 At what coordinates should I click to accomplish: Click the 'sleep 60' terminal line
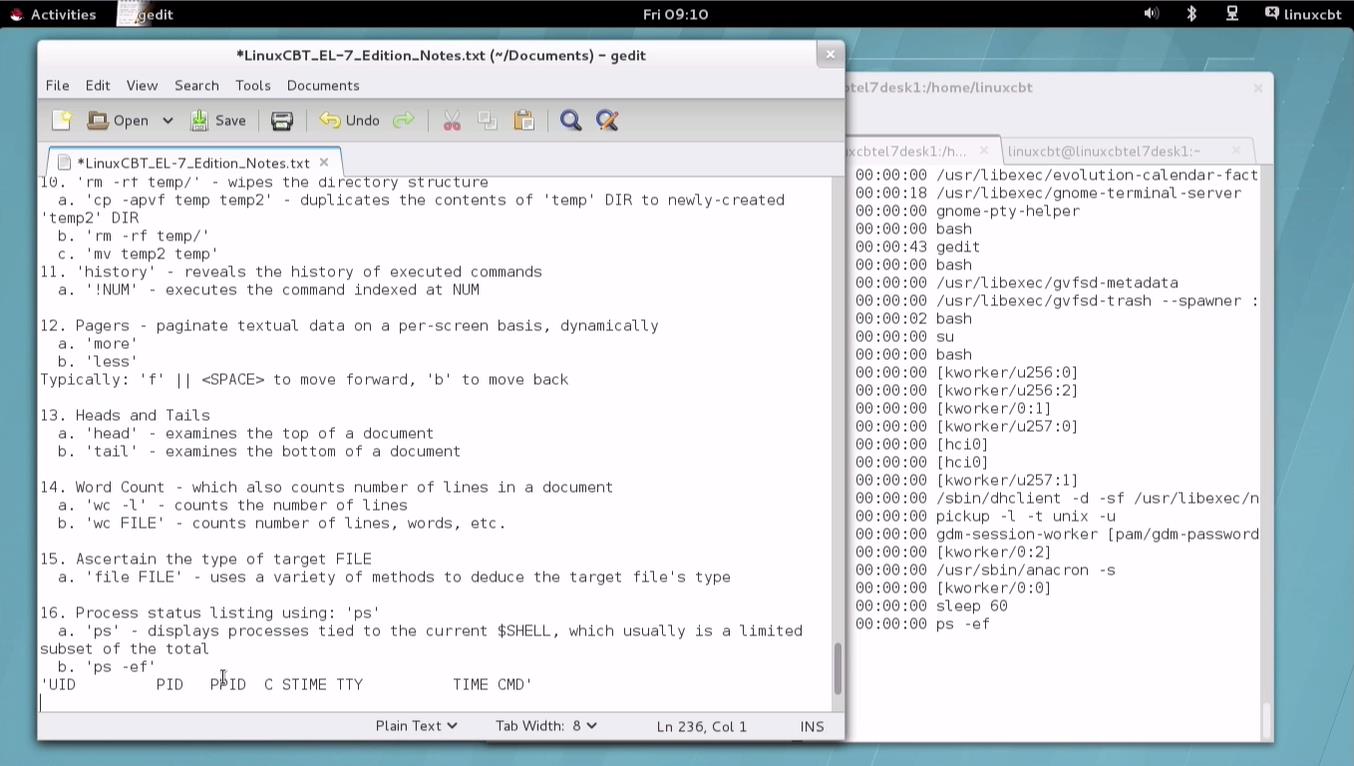tap(931, 606)
